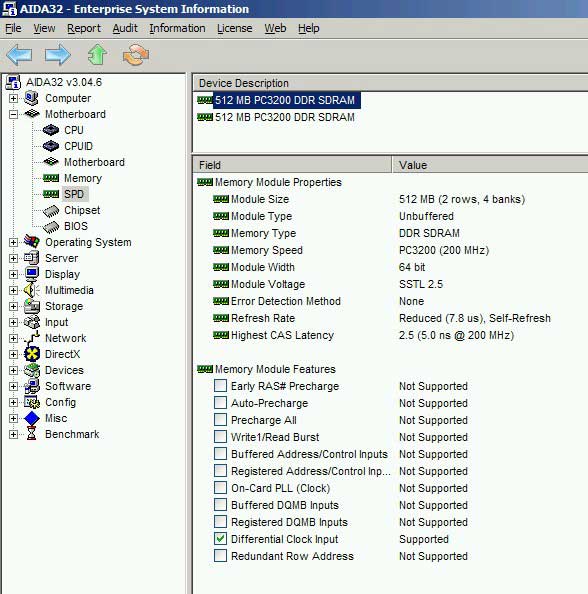The width and height of the screenshot is (588, 594).
Task: Click the Field column header
Action: [292, 165]
